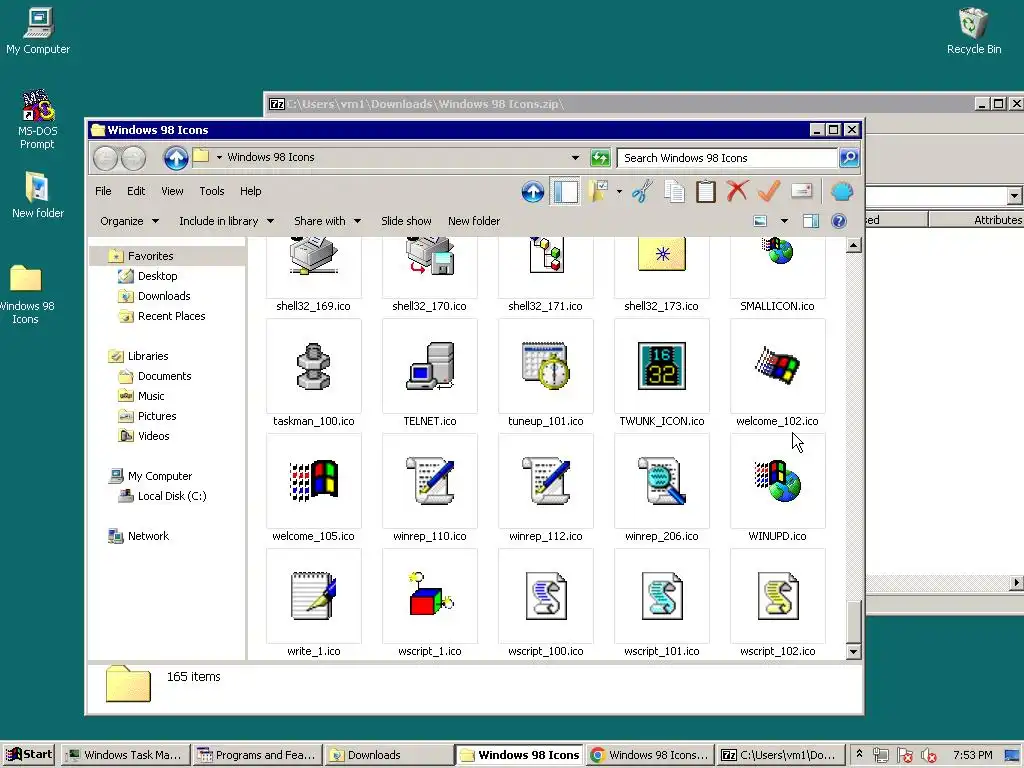This screenshot has height=768, width=1024.
Task: Click the Start button
Action: tap(29, 755)
